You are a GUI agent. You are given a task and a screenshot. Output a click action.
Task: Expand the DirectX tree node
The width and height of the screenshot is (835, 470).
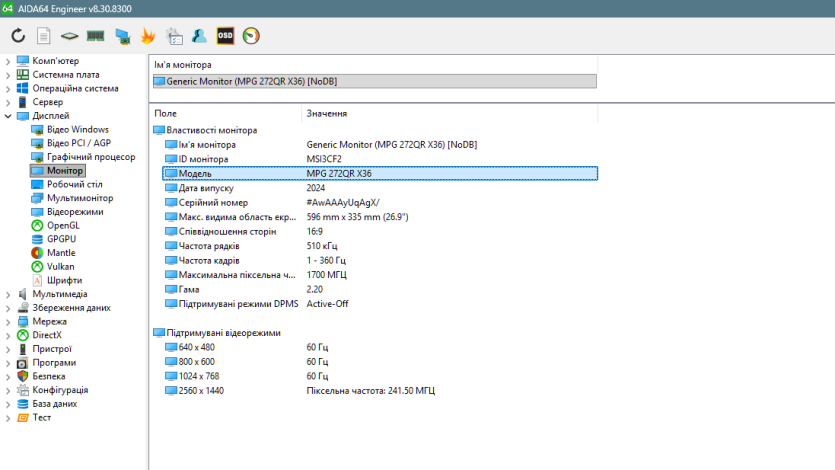click(x=8, y=335)
